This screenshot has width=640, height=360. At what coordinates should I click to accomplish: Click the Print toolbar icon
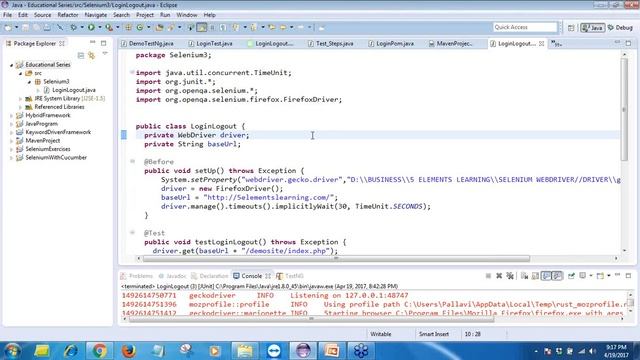47,27
